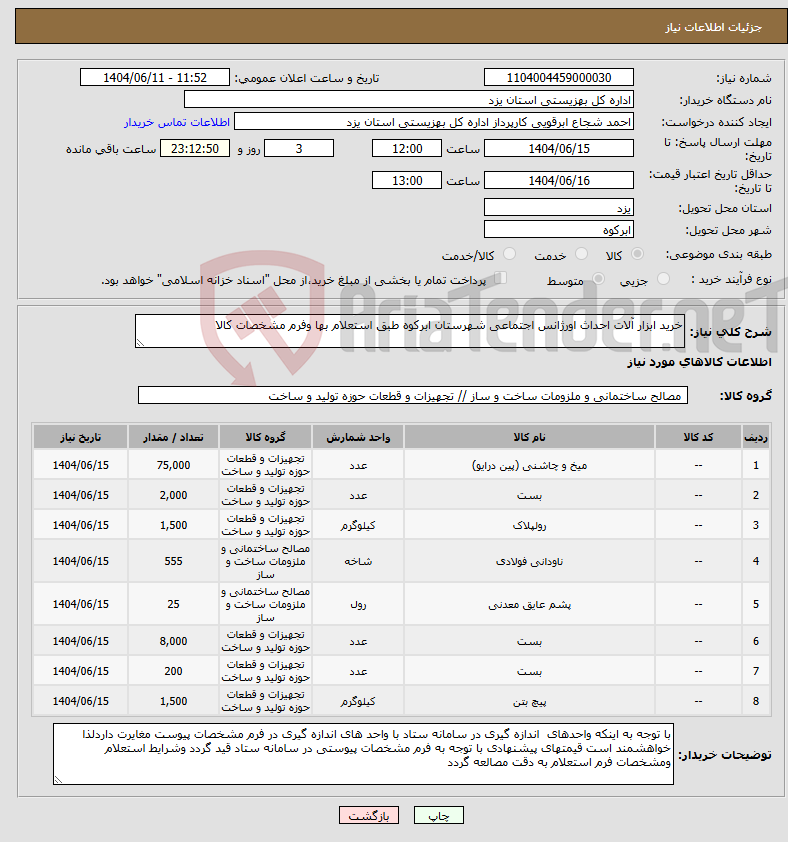Click the remaining time 23:12:50 field

coord(195,149)
